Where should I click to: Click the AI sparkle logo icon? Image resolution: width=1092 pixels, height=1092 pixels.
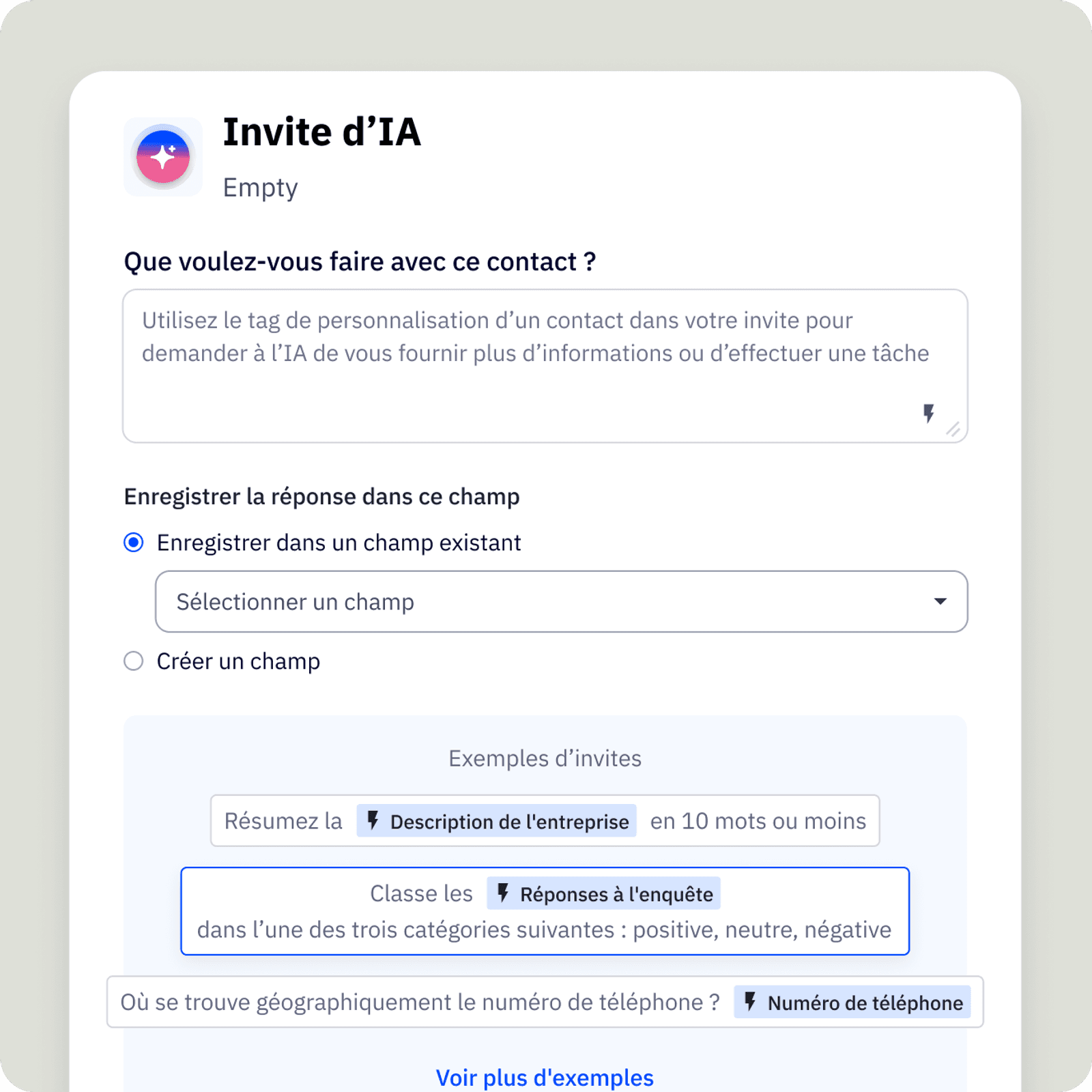click(x=163, y=157)
